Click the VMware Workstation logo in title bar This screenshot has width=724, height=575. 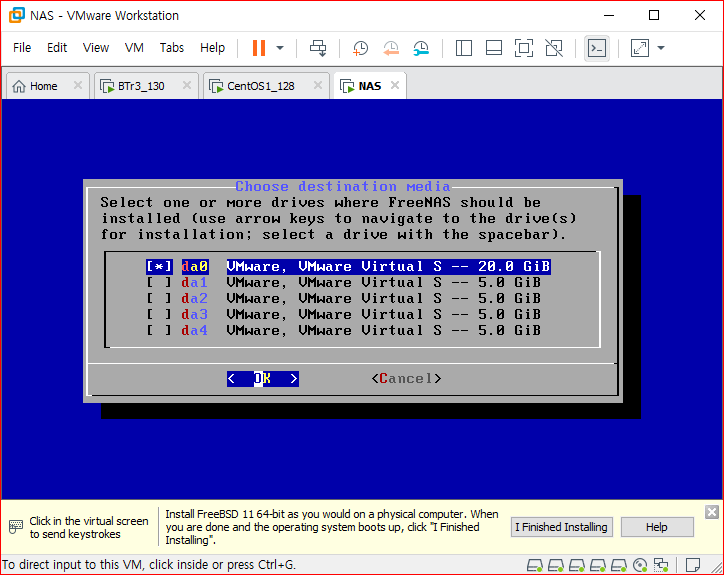17,15
